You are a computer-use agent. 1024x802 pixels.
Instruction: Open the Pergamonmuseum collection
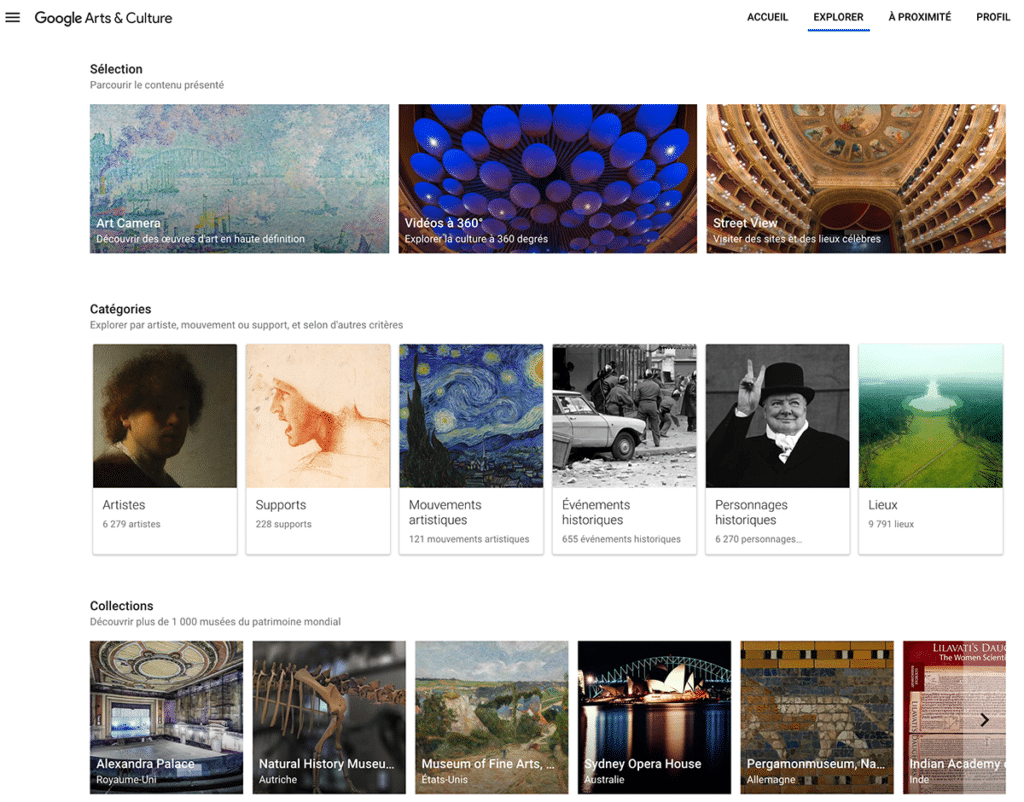(x=817, y=717)
